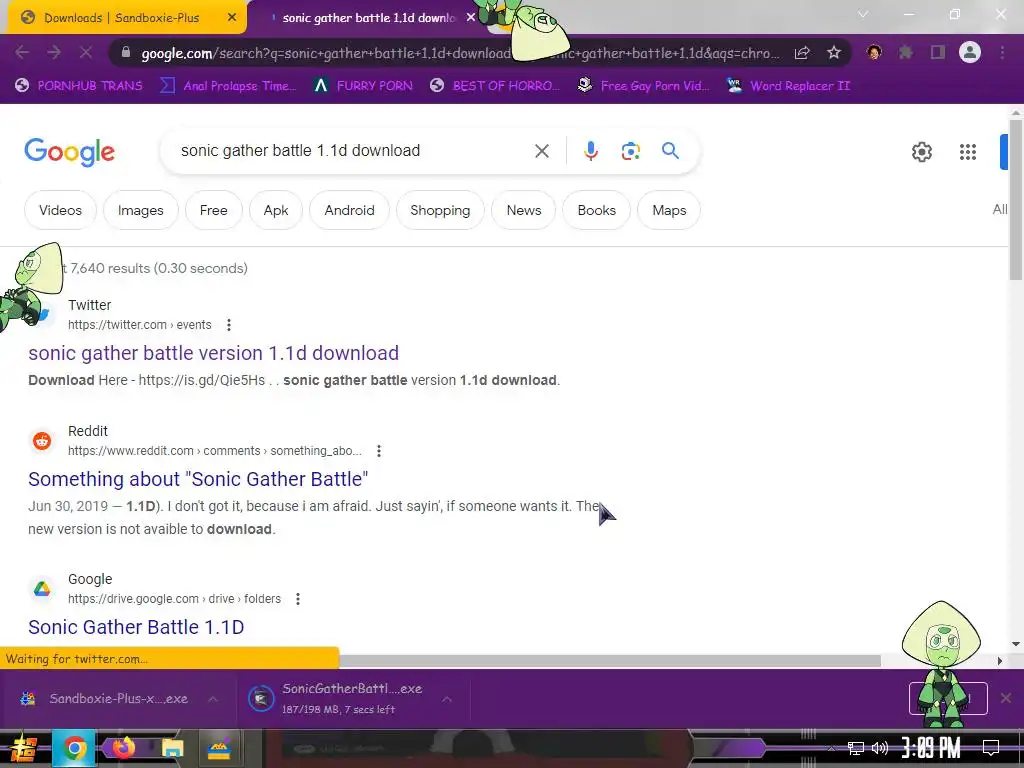Image resolution: width=1024 pixels, height=768 pixels.
Task: Open File Explorer from the taskbar
Action: point(172,749)
